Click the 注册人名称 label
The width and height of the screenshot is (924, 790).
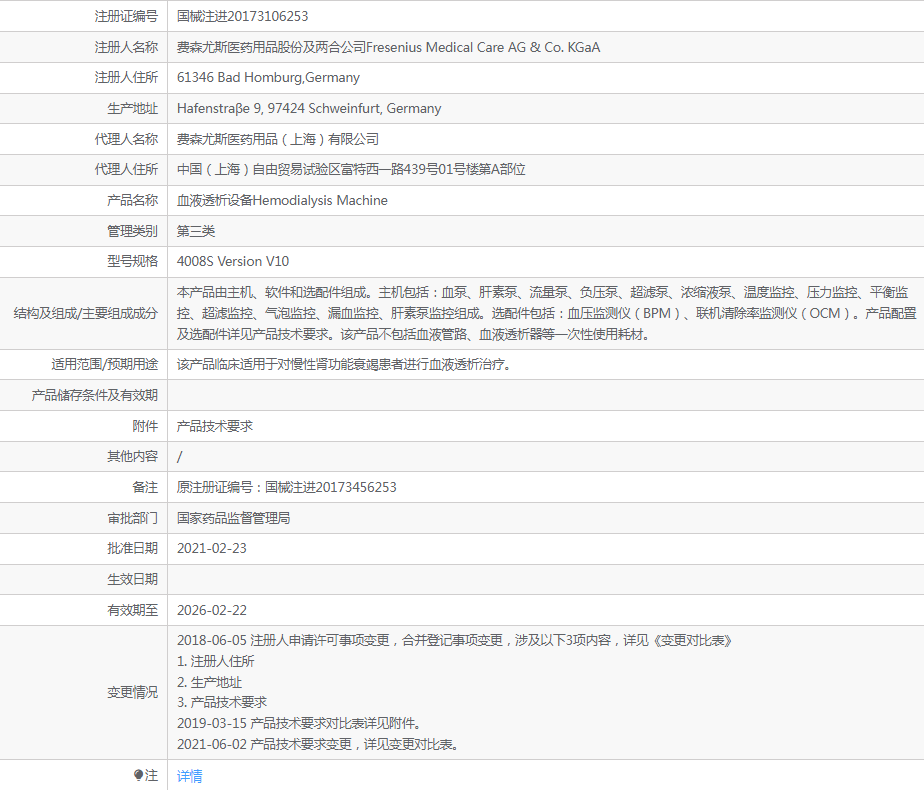126,47
